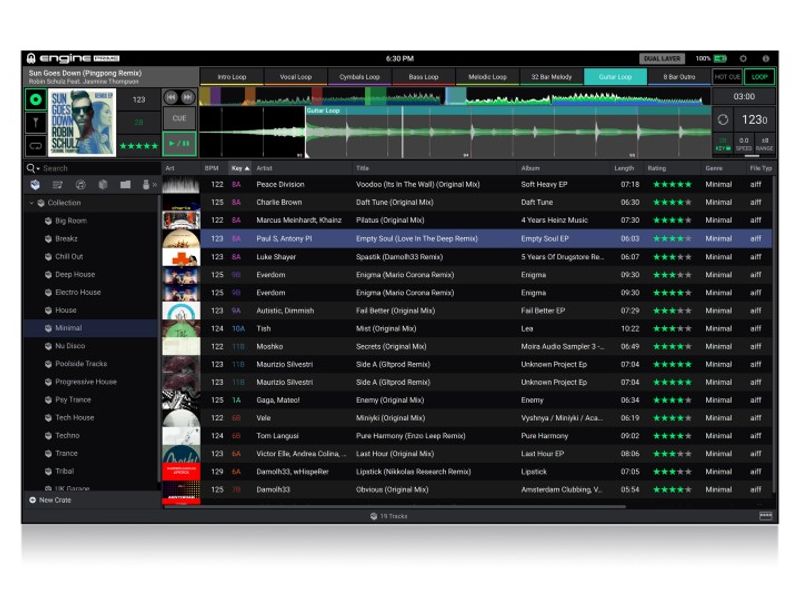Click the New Crate button

pyautogui.click(x=50, y=500)
